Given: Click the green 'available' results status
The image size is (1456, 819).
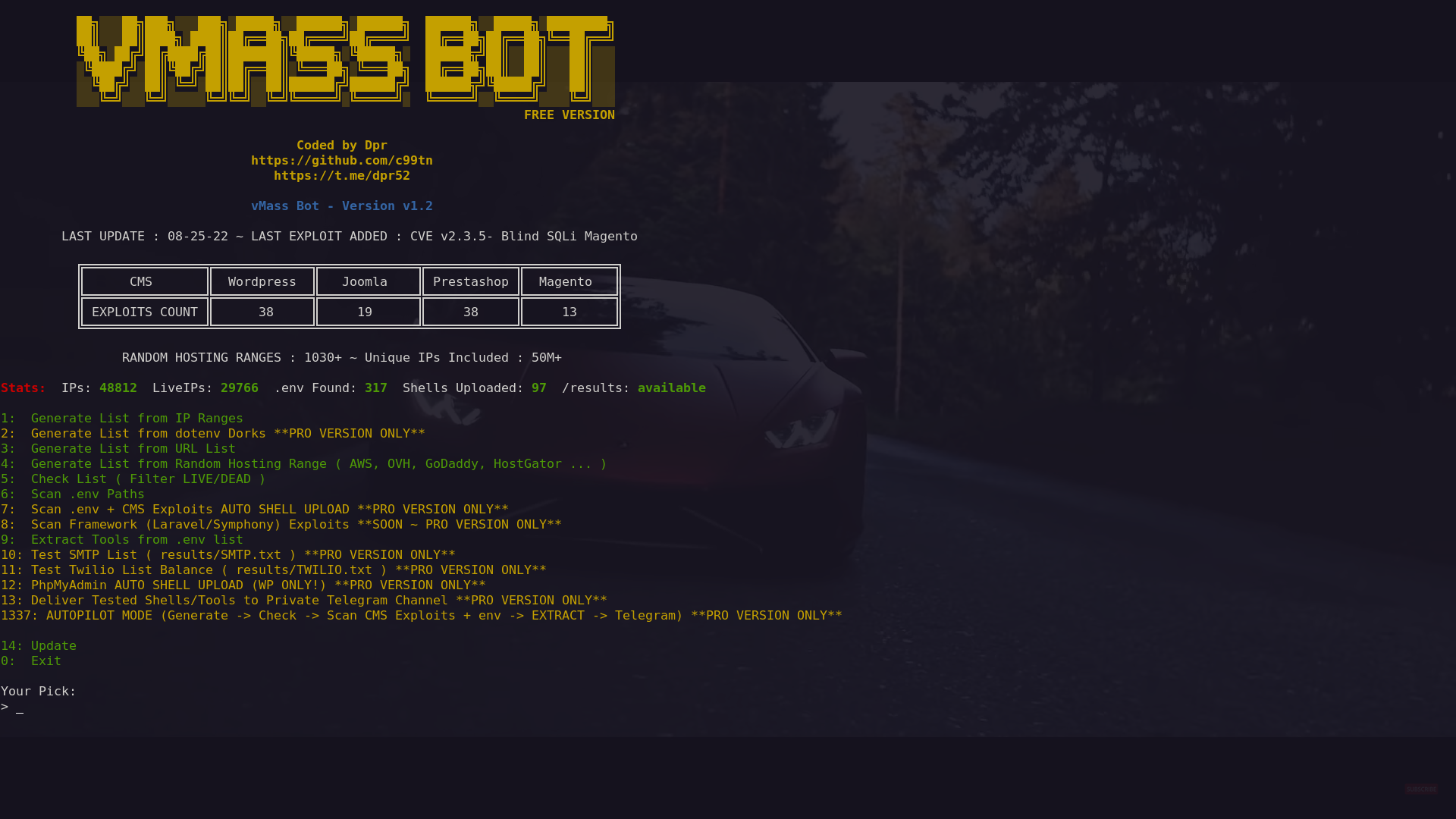Looking at the screenshot, I should point(671,388).
